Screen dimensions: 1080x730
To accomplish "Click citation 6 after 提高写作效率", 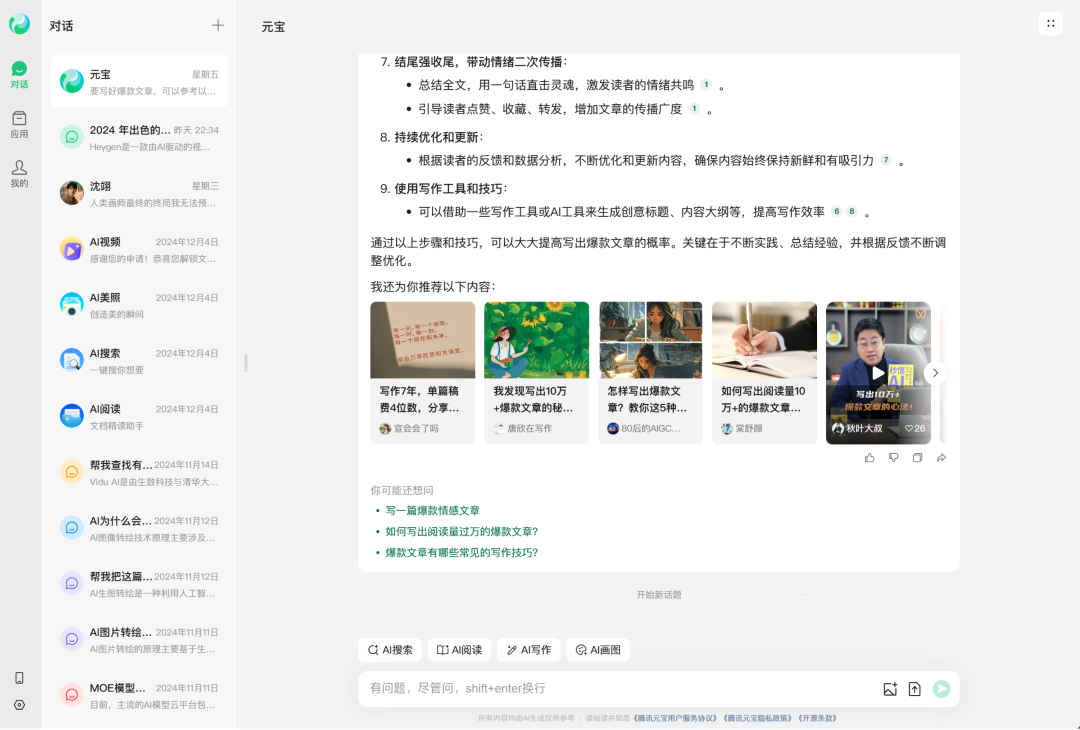I will pos(837,211).
